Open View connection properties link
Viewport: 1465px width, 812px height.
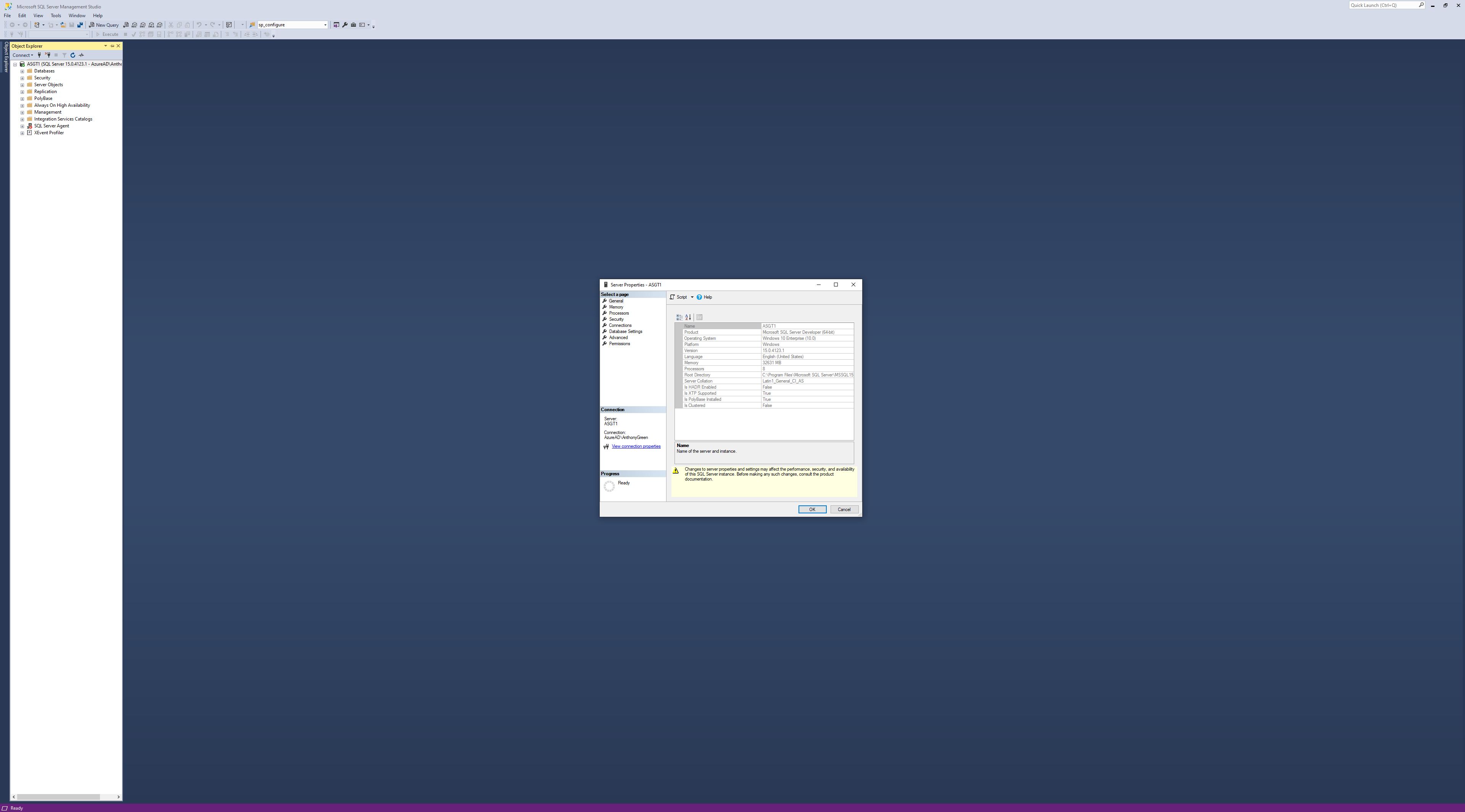tap(636, 446)
